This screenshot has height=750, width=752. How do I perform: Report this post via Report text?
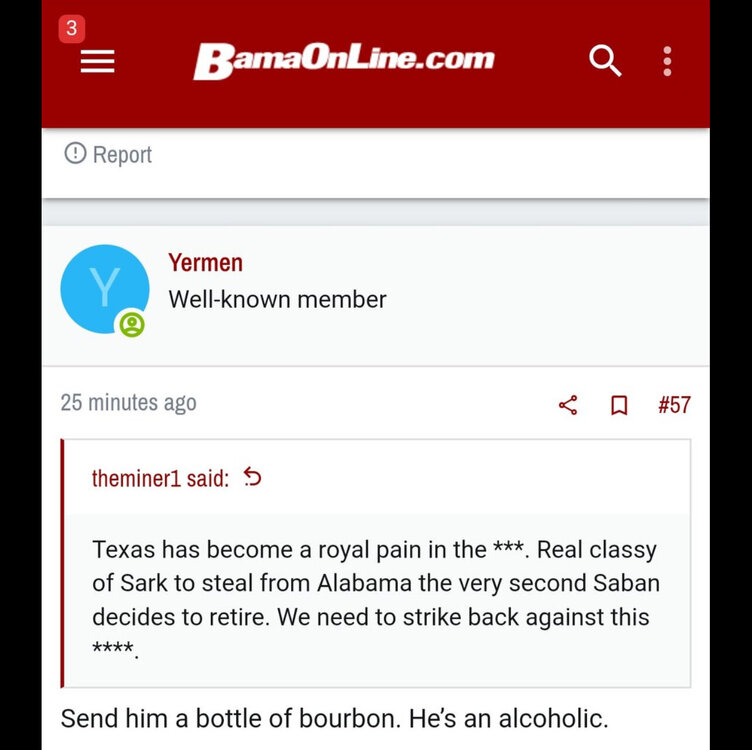point(122,155)
